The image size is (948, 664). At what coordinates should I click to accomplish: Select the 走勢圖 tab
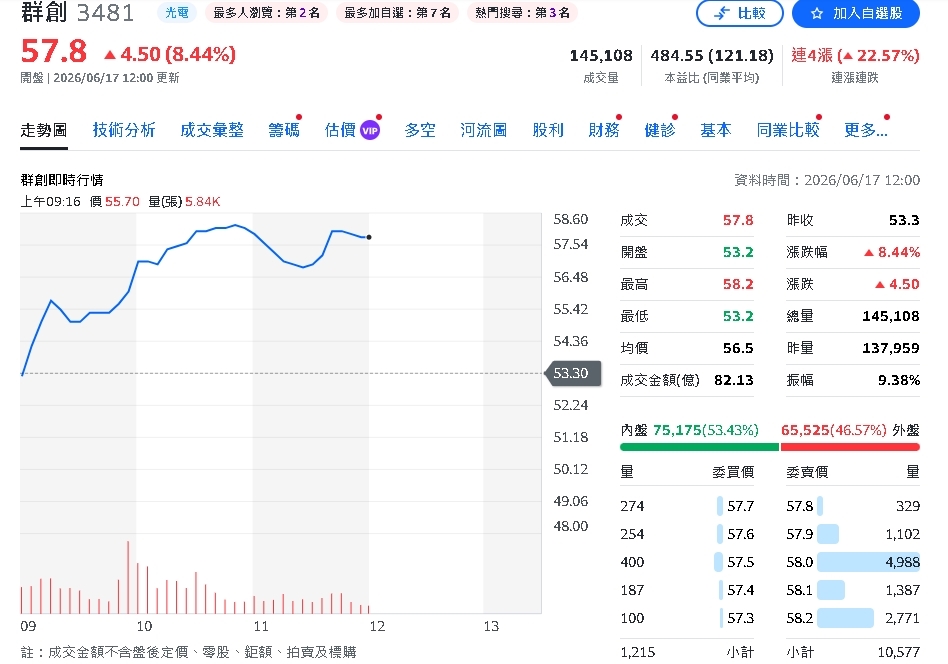(x=44, y=130)
